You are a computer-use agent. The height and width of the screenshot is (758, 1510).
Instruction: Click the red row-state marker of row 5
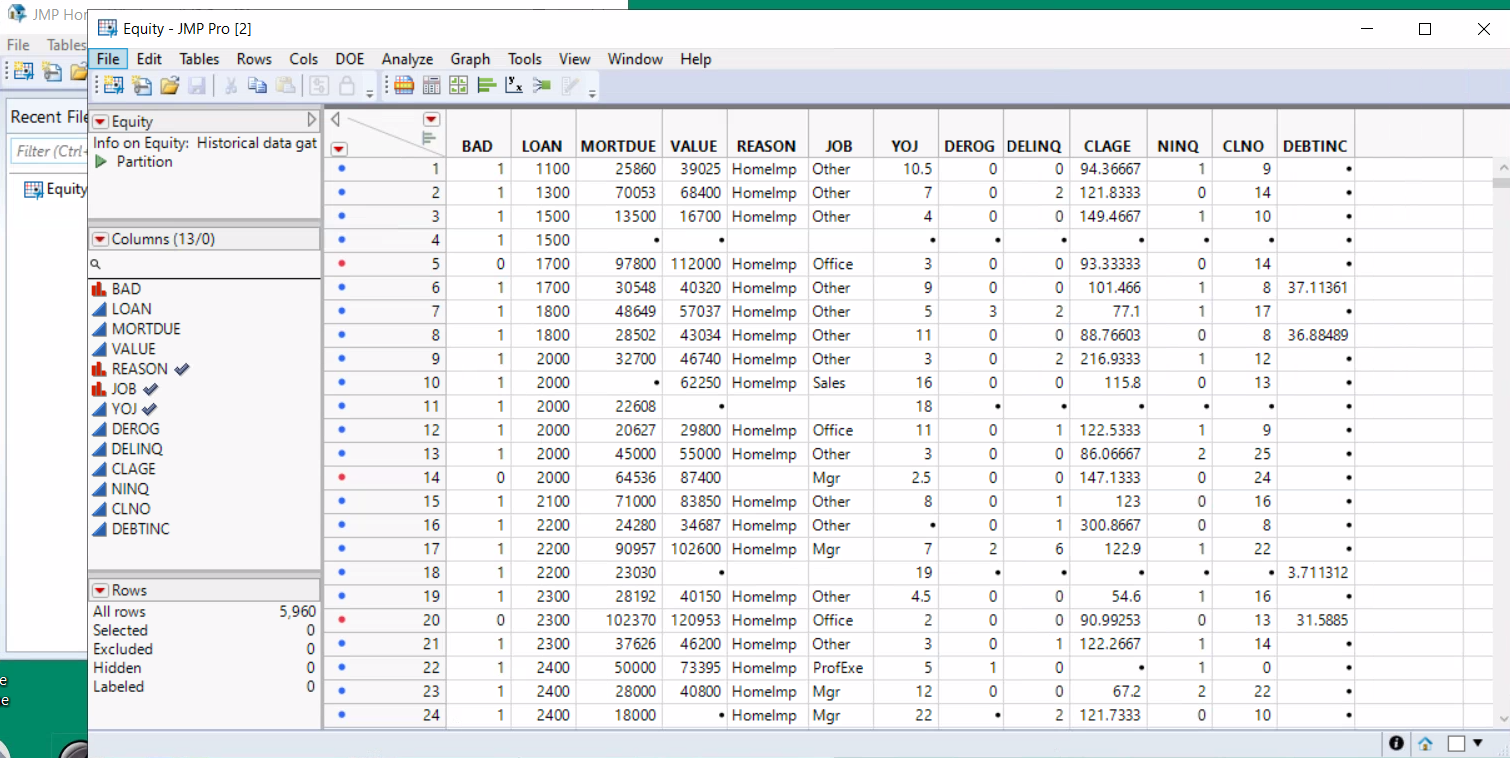[341, 264]
